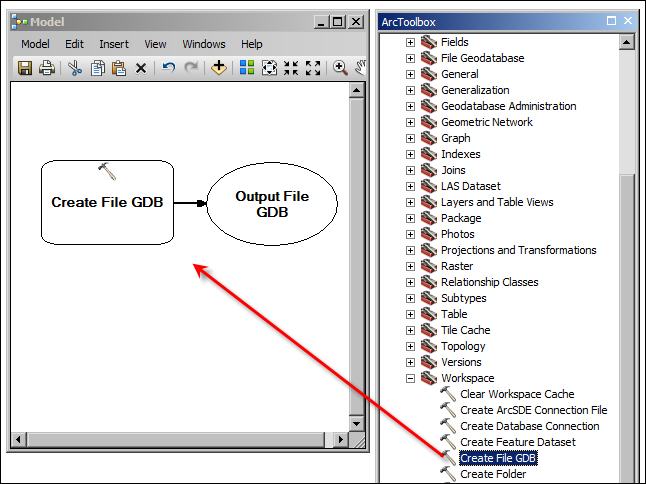Collapse the Workspace toolset
Viewport: 646px width, 484px height.
pyautogui.click(x=410, y=378)
